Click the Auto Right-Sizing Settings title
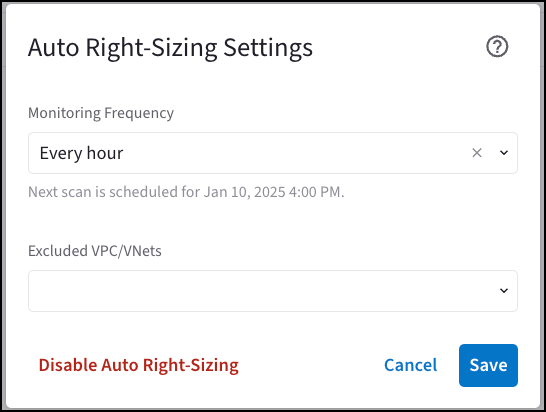The image size is (546, 412). pos(170,48)
